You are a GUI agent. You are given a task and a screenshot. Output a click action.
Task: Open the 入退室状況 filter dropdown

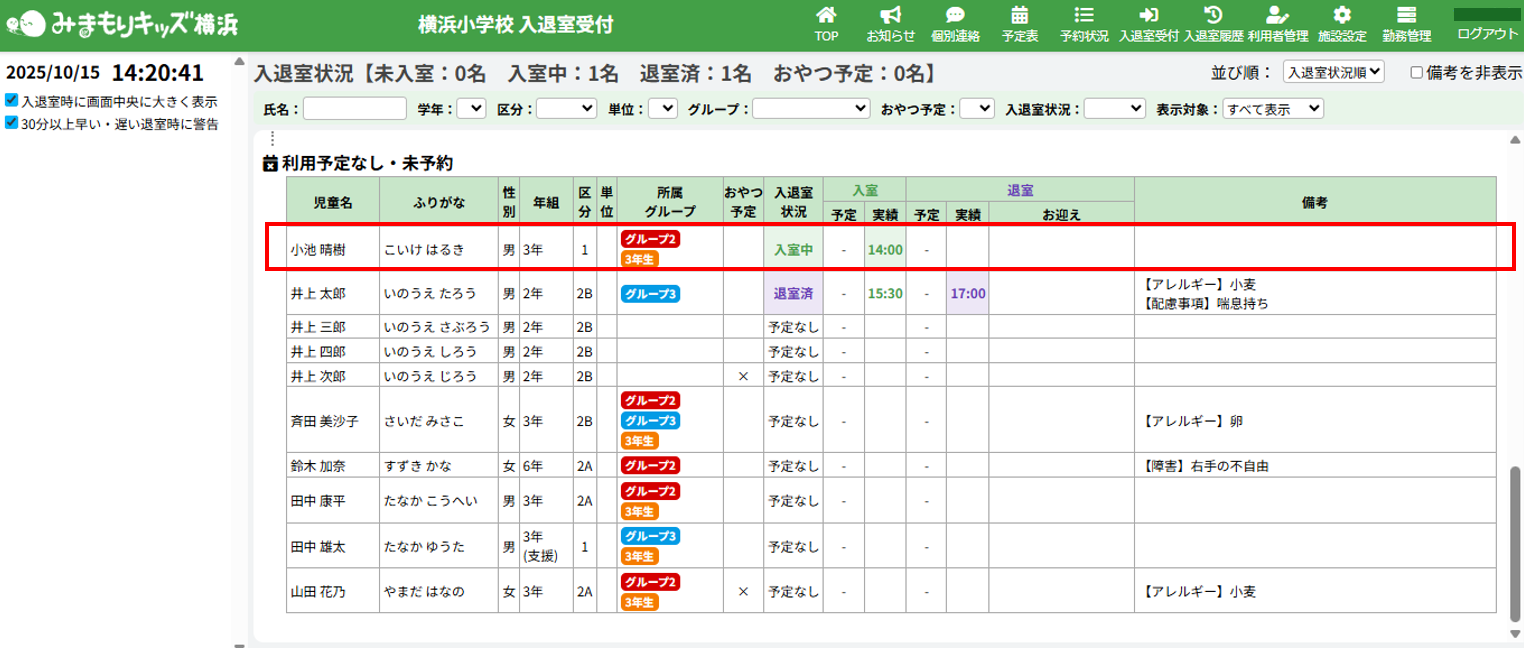pos(1114,108)
